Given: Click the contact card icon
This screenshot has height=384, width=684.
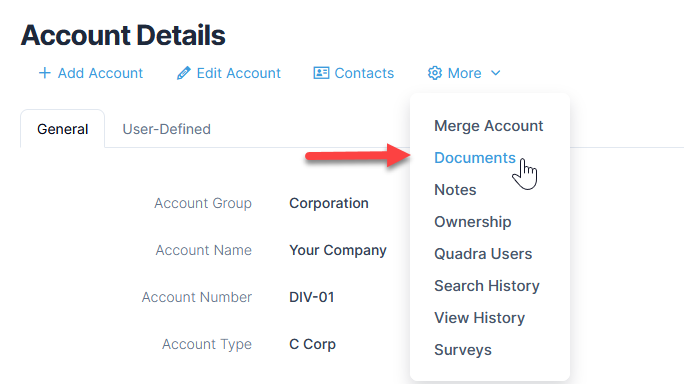Looking at the screenshot, I should [321, 73].
